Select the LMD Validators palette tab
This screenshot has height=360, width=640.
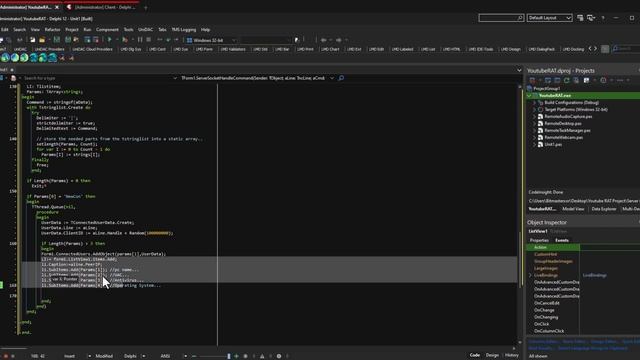click(233, 49)
